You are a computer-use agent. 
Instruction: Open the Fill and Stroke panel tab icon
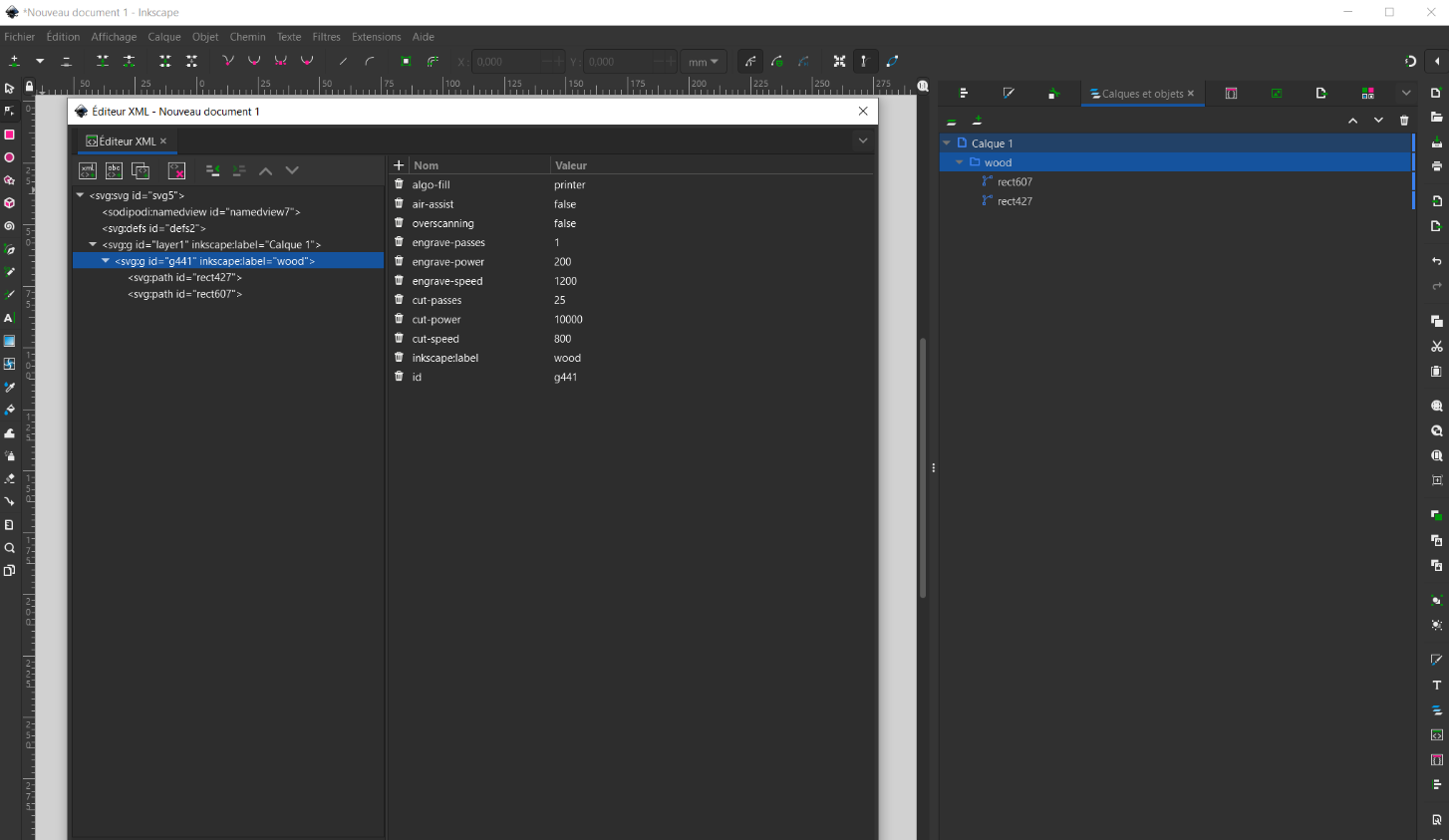[1009, 93]
